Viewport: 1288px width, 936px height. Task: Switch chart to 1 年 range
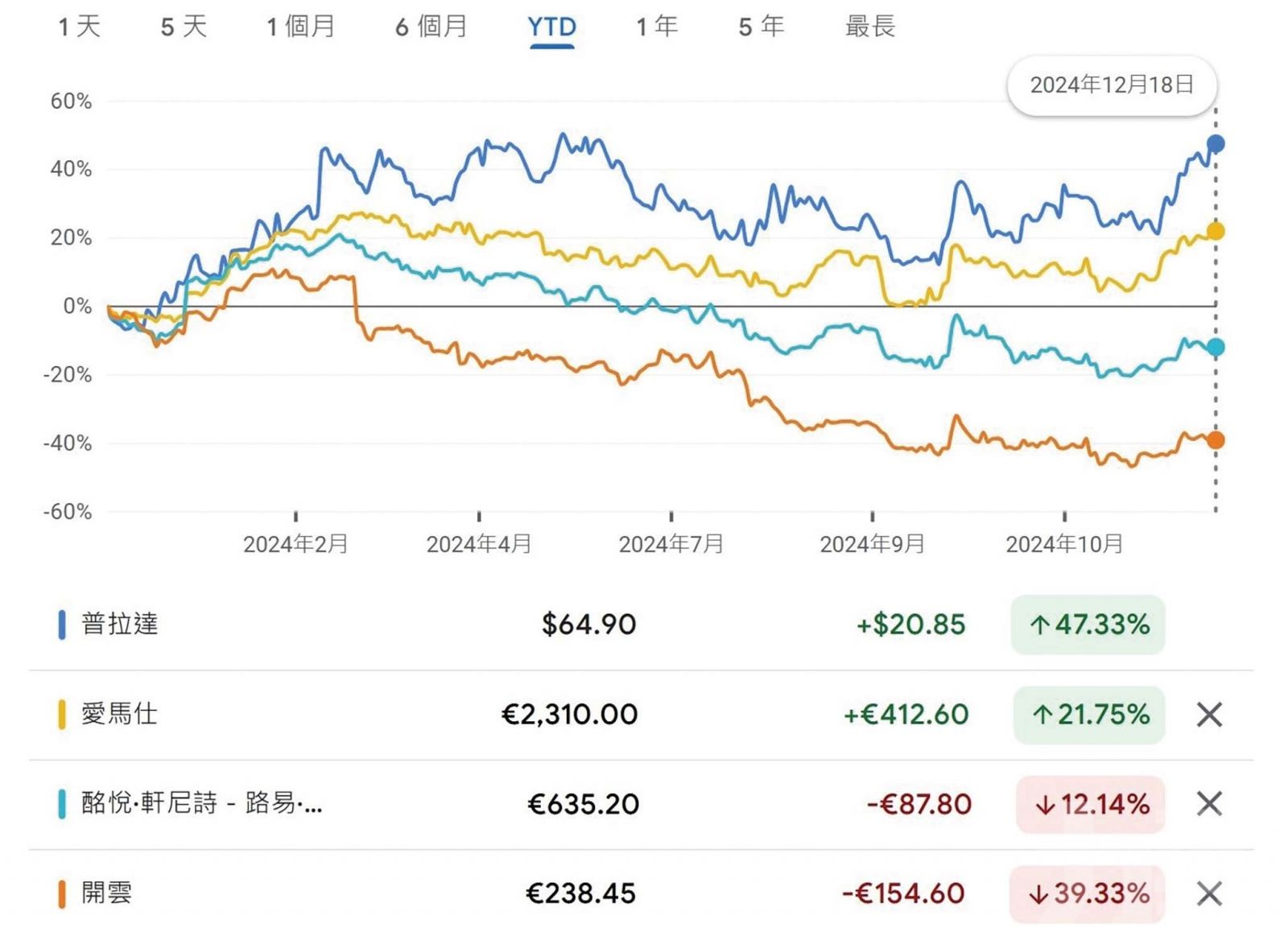[657, 27]
